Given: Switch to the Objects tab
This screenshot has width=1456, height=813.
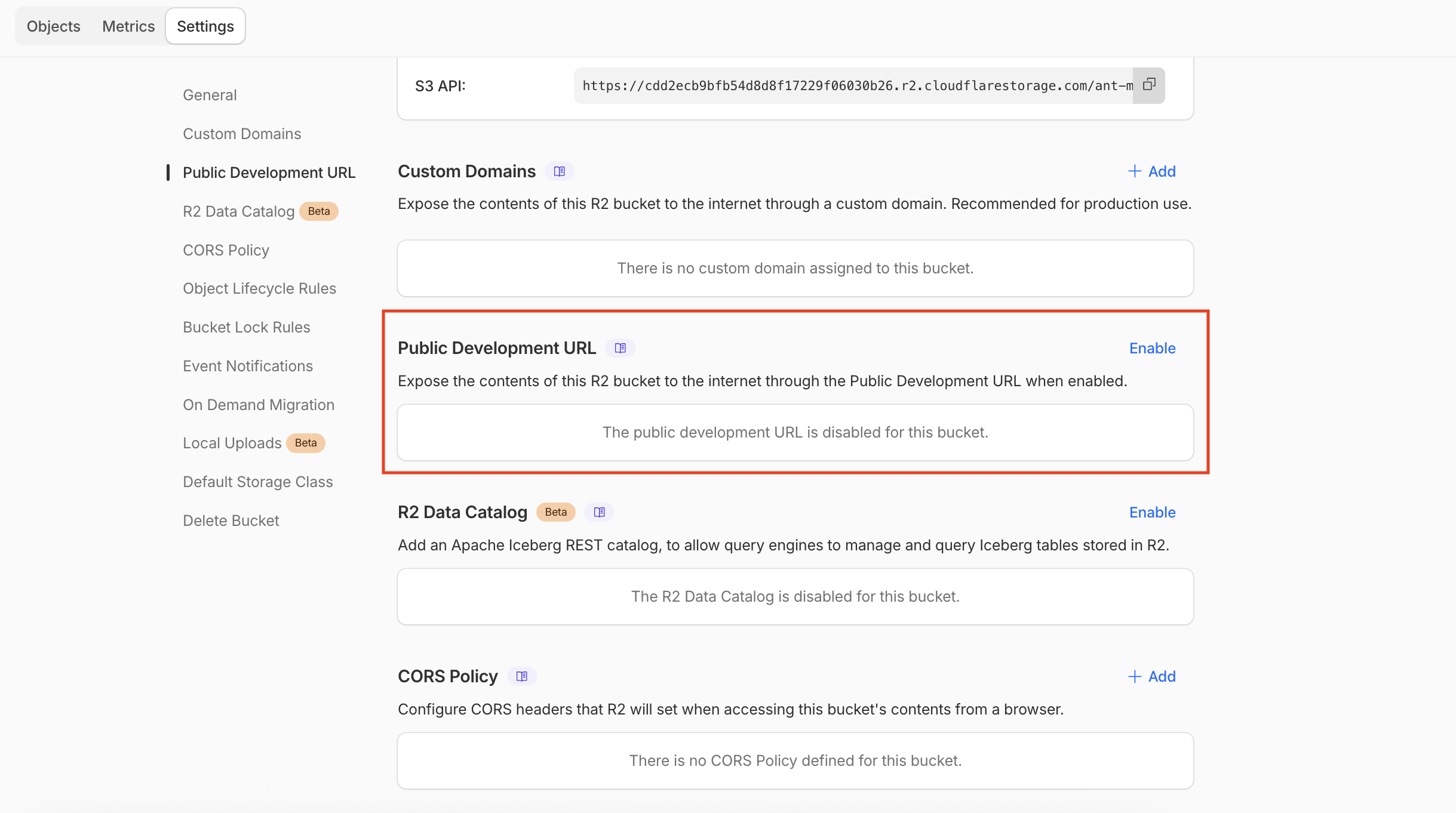Looking at the screenshot, I should (x=54, y=26).
